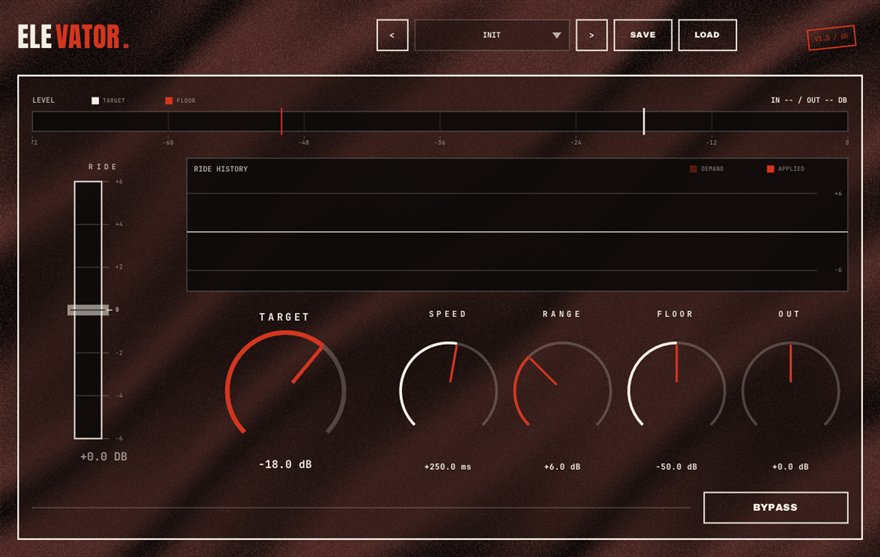Click the -48 tick on the level scale
The image size is (880, 557).
(x=304, y=143)
